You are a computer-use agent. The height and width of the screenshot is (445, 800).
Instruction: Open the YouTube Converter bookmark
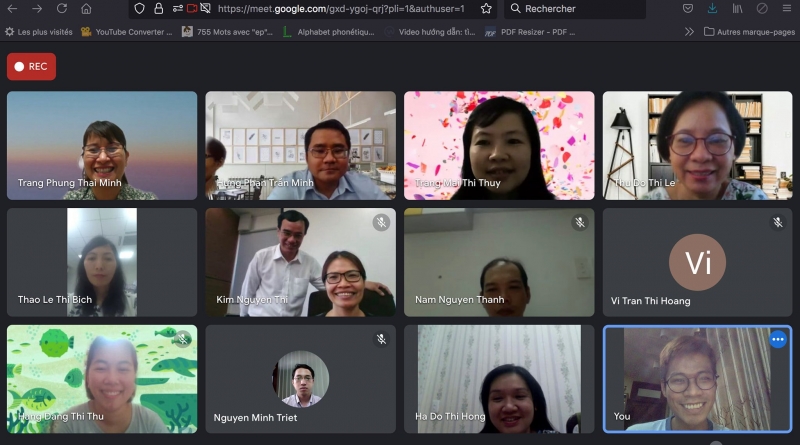click(x=126, y=32)
